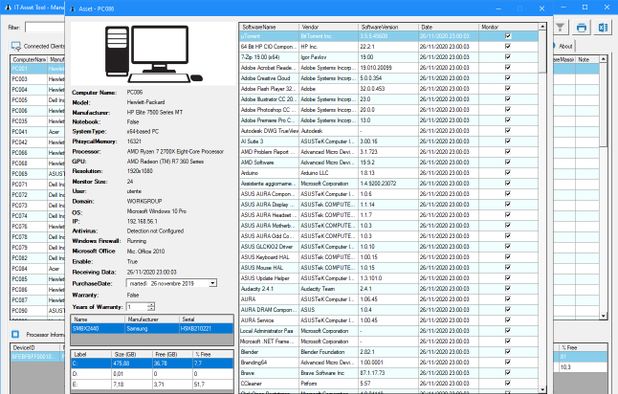Screen dimensions: 618x394
Task: Toggle Monitor checkbox for the uTorrent row
Action: coord(508,36)
